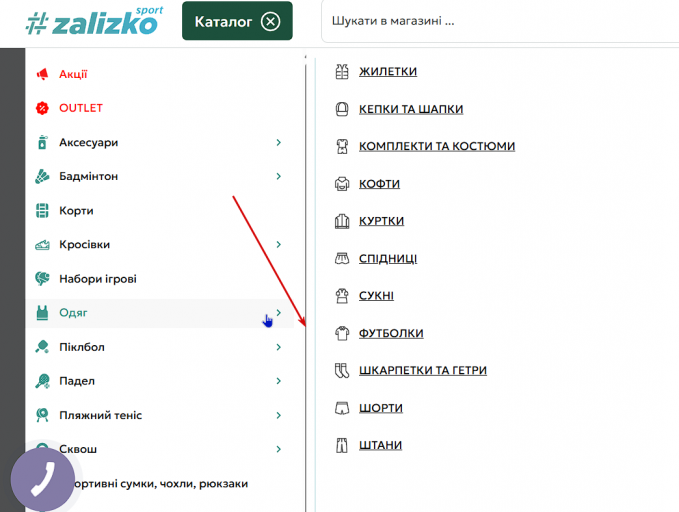Open the ШТАНИ subcategory link
This screenshot has height=512, width=679.
(x=380, y=445)
